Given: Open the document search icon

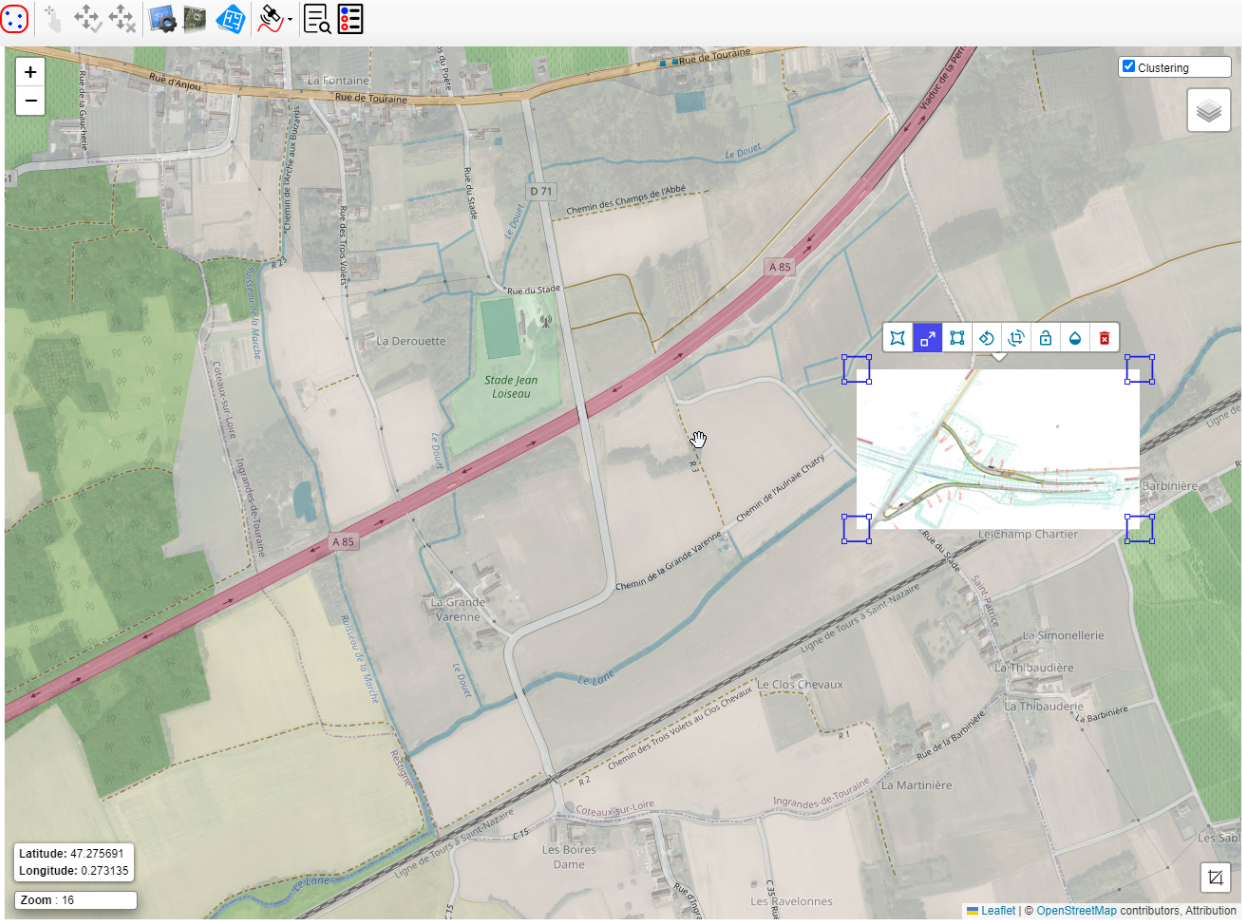Looking at the screenshot, I should (317, 18).
